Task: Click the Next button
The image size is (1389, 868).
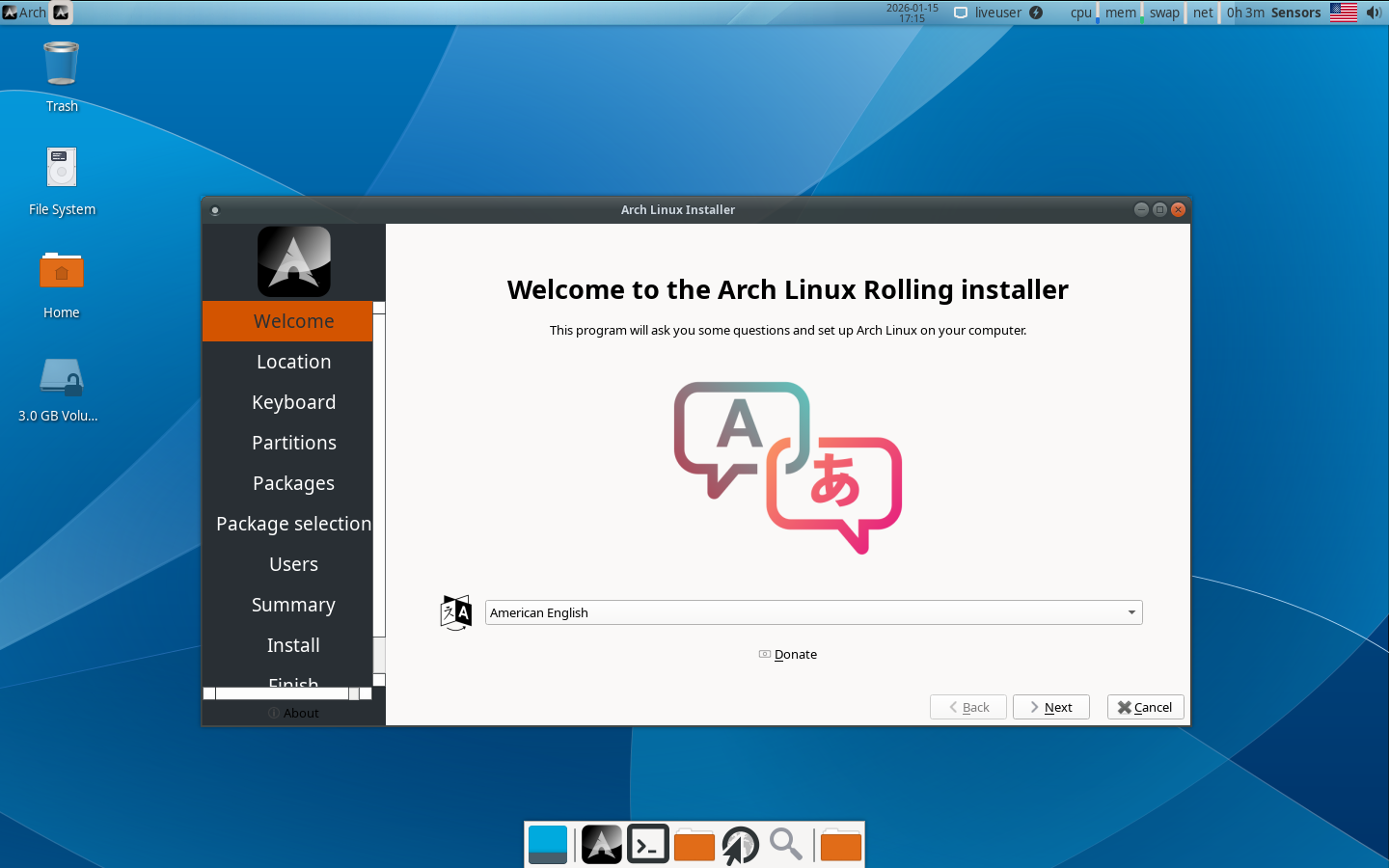Action: [x=1050, y=707]
